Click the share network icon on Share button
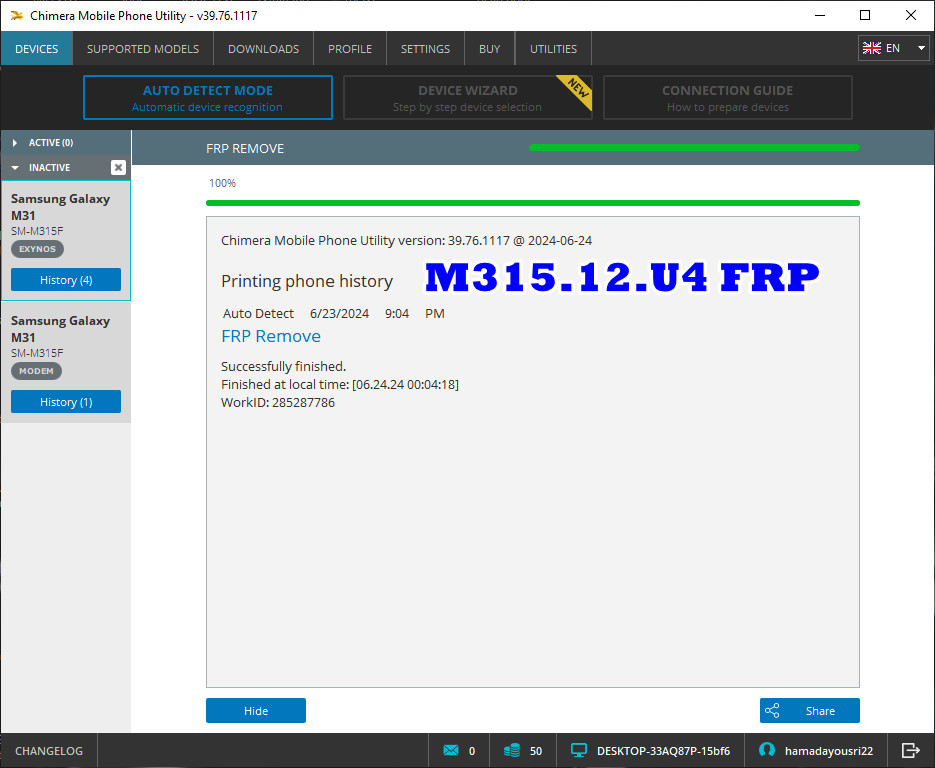 tap(772, 710)
